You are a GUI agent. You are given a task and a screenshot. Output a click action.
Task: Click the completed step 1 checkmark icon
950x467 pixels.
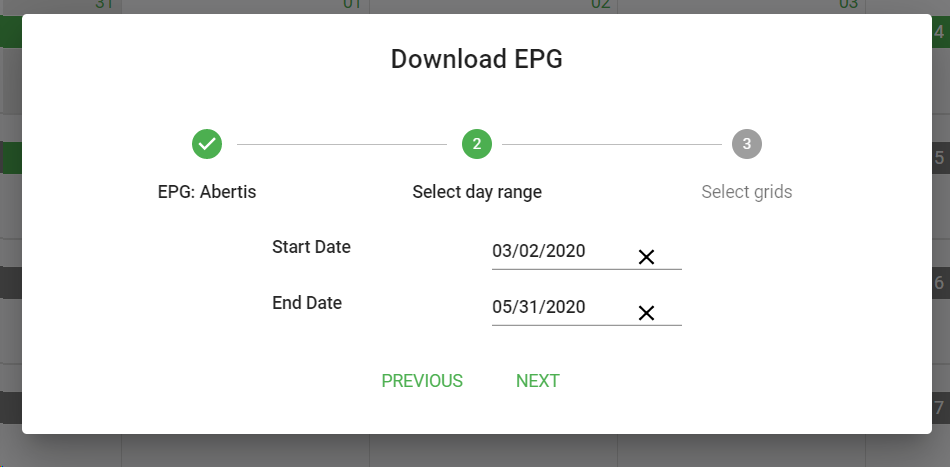click(x=207, y=144)
